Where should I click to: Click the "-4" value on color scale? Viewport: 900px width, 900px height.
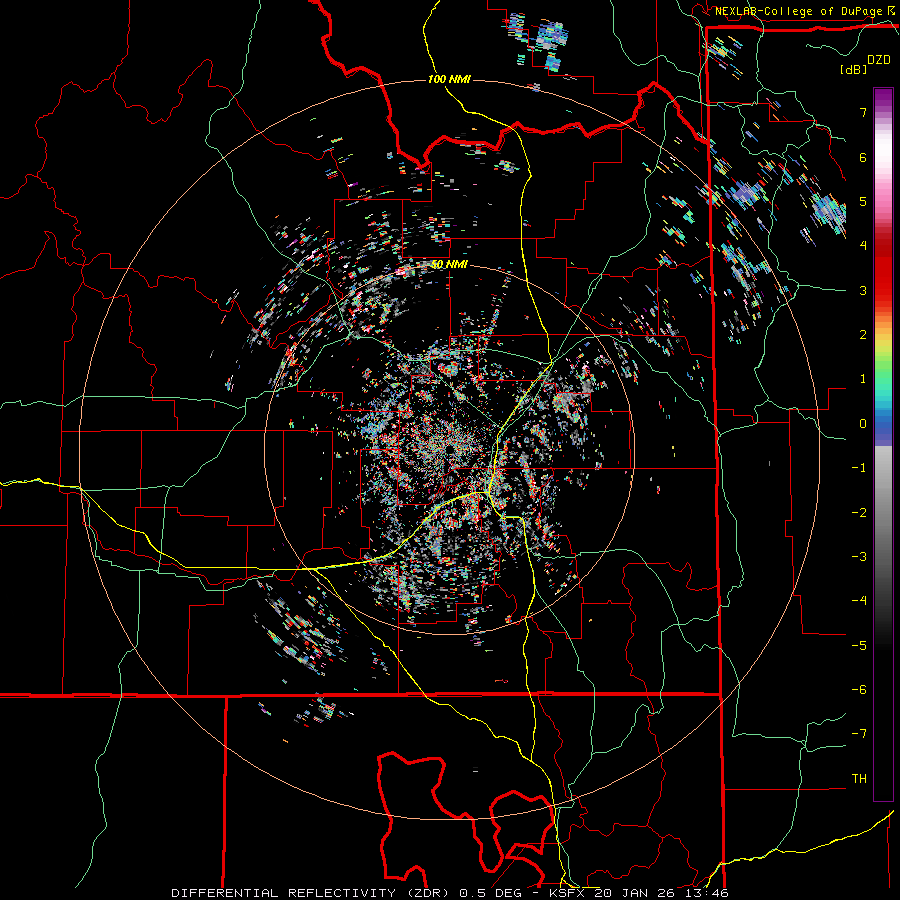coord(859,601)
